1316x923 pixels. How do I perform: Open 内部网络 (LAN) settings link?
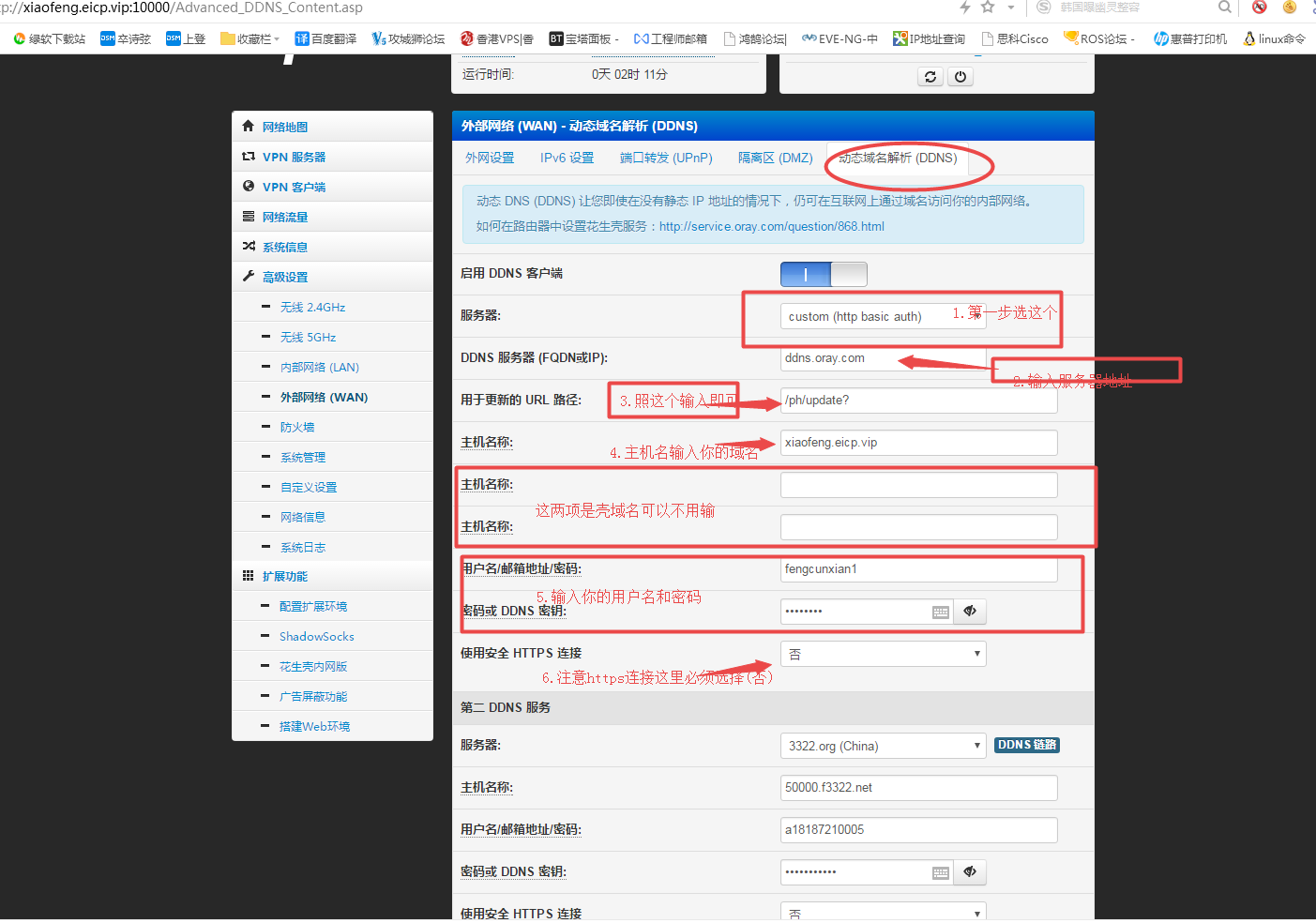[319, 367]
